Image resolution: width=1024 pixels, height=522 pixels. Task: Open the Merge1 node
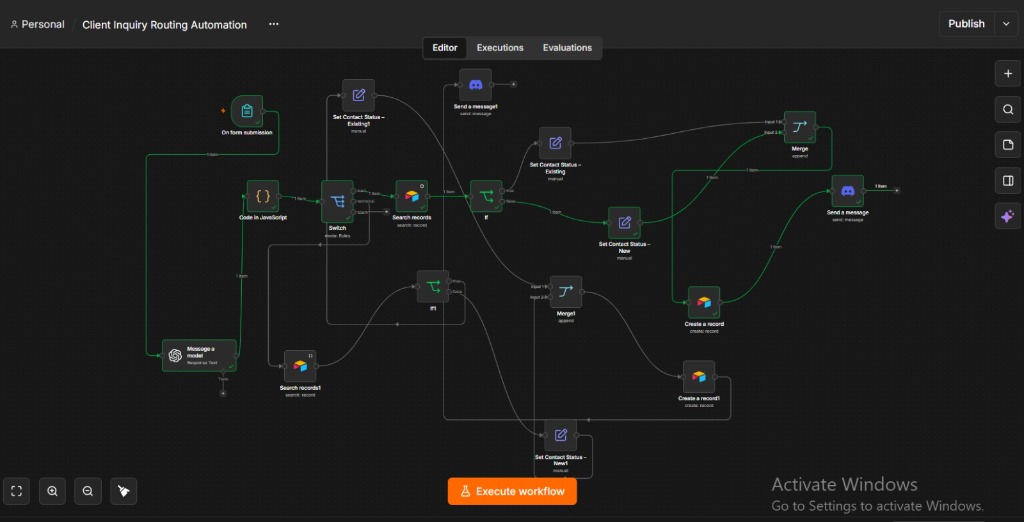click(566, 291)
